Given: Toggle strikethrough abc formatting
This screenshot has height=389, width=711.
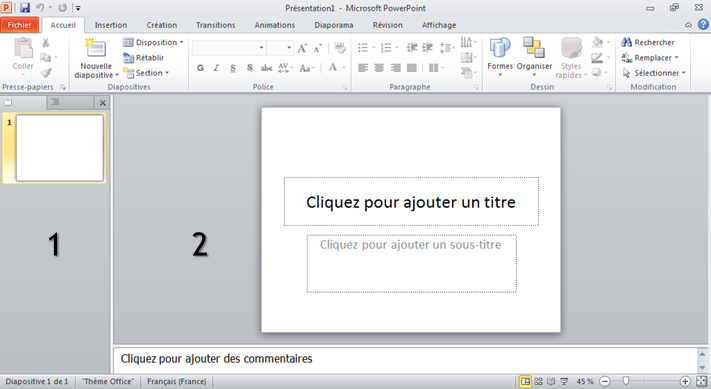Looking at the screenshot, I should pos(266,68).
